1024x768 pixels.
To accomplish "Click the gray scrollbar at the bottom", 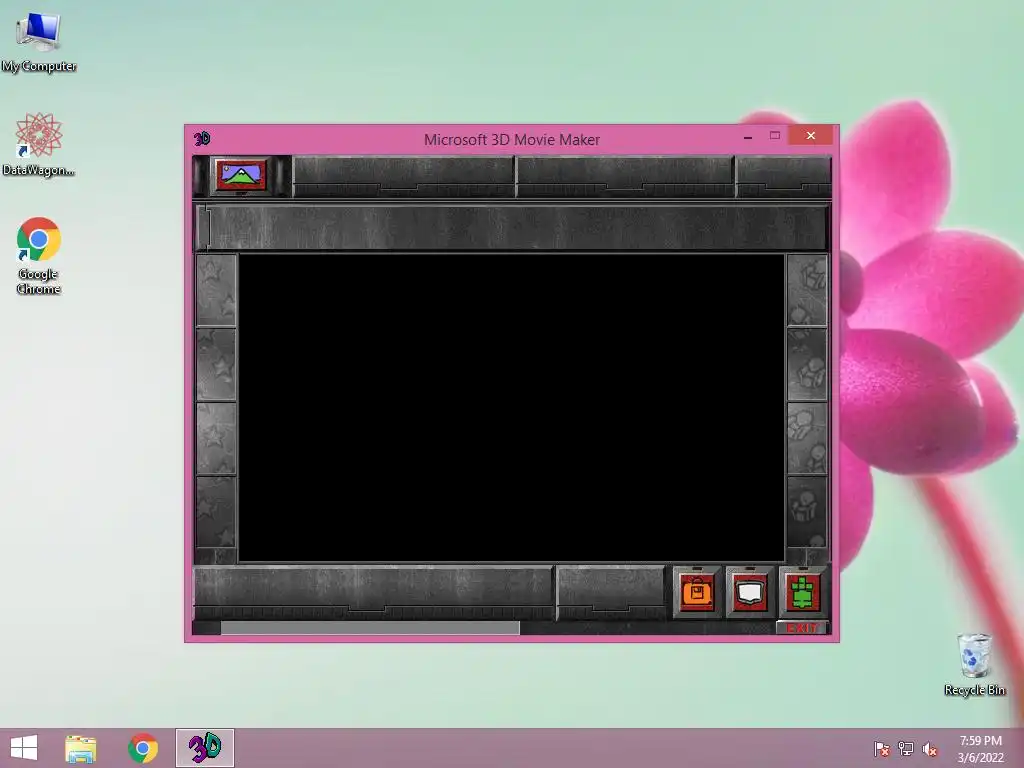I will 370,628.
